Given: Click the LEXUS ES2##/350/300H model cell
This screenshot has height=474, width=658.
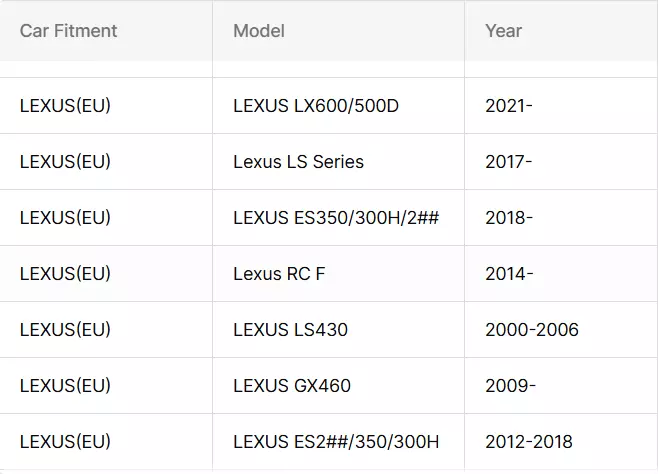Looking at the screenshot, I should pos(336,442).
